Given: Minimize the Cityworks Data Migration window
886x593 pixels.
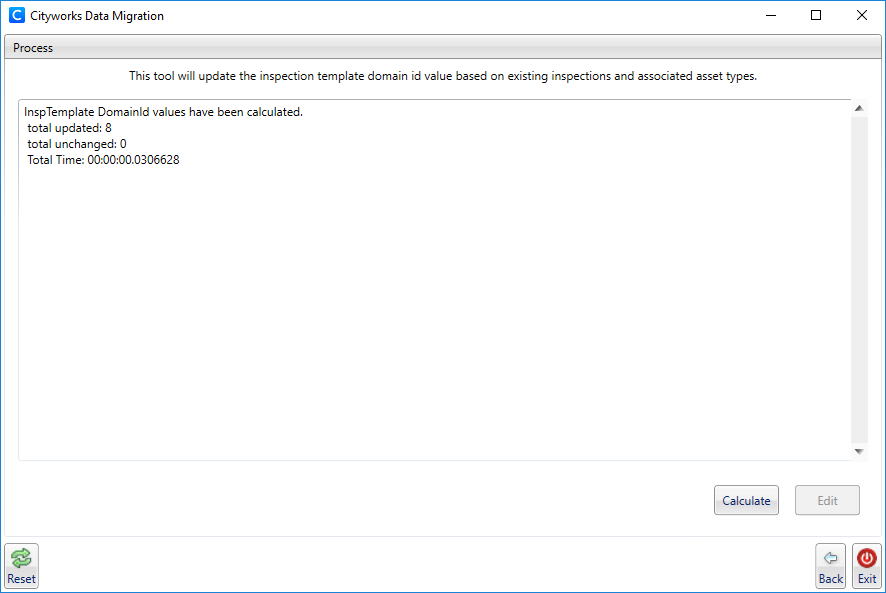Looking at the screenshot, I should (771, 15).
